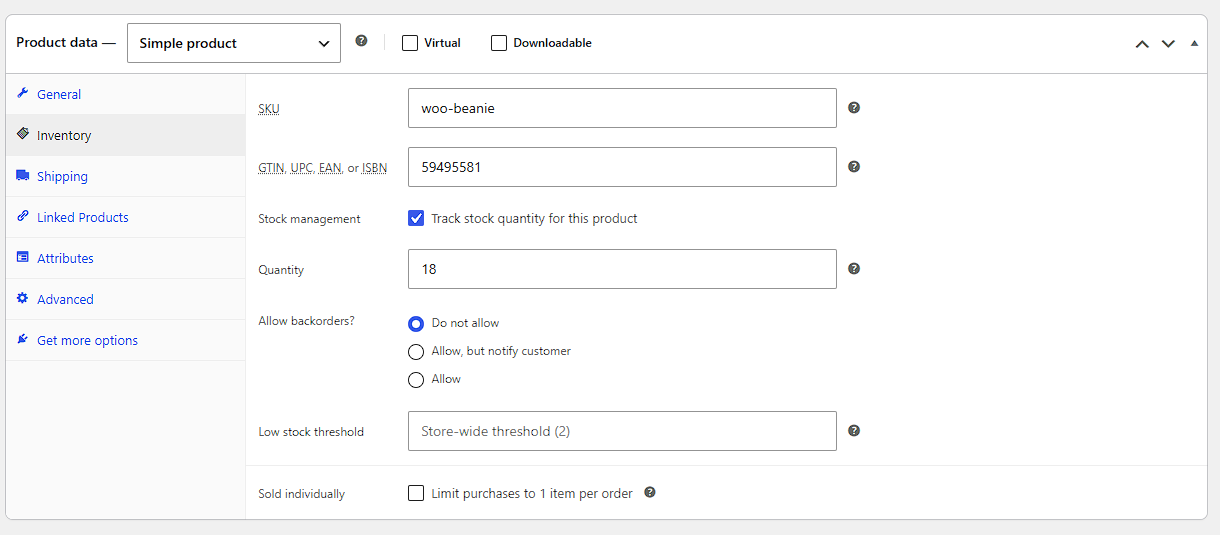Screen dimensions: 1220x535
Task: Collapse the Product data panel
Action: (1194, 43)
